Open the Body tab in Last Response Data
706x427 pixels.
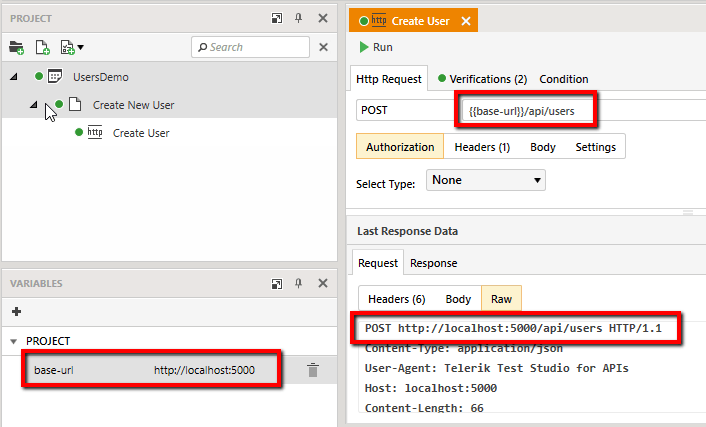[x=458, y=299]
